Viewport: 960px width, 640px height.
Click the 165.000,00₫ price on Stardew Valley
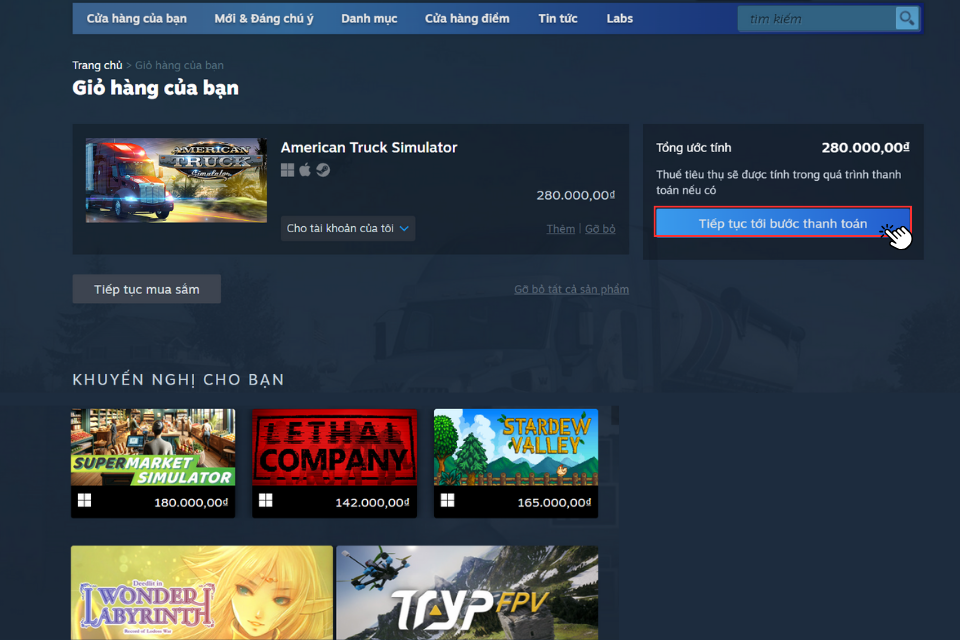(x=554, y=503)
